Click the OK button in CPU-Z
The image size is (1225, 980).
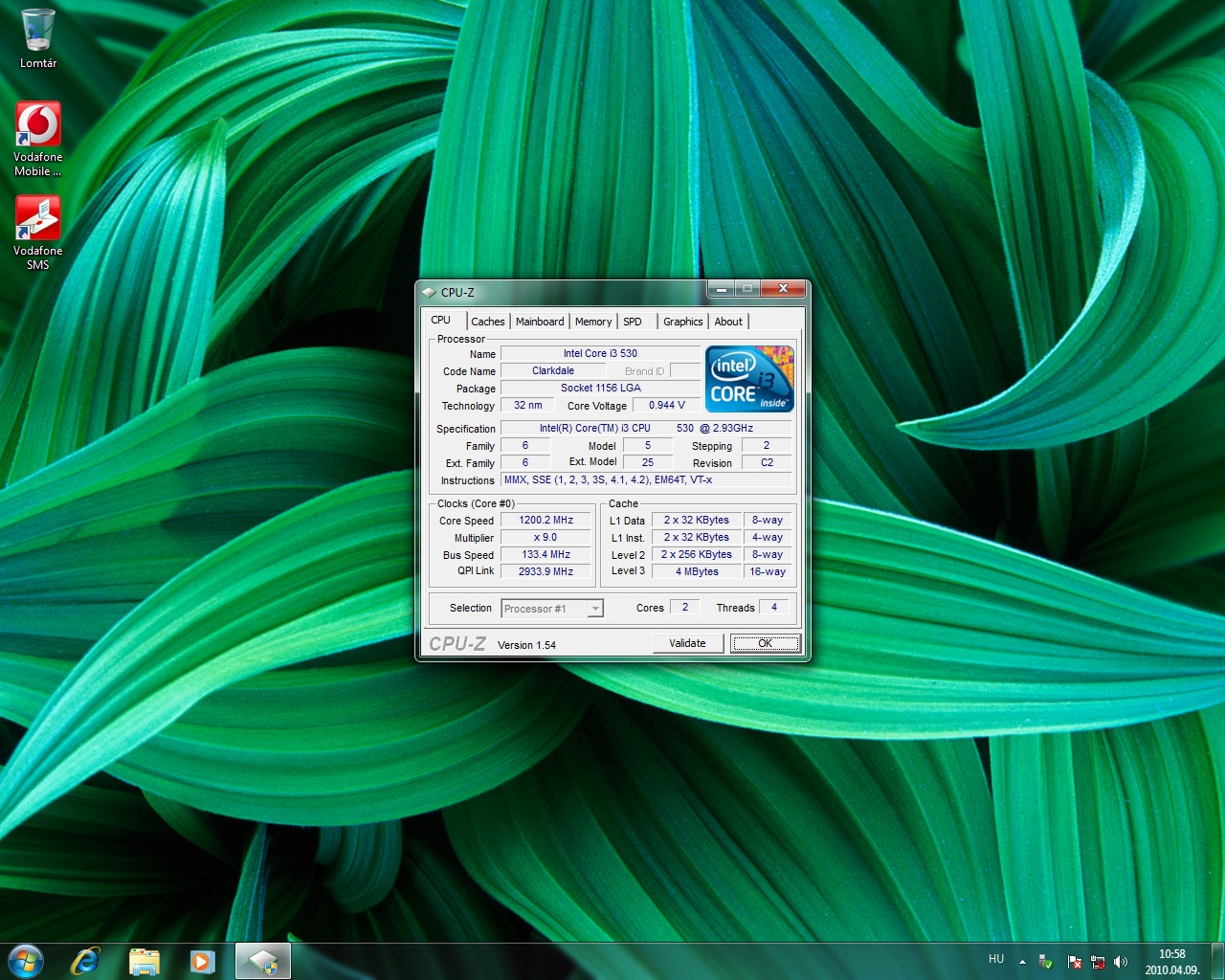[765, 643]
